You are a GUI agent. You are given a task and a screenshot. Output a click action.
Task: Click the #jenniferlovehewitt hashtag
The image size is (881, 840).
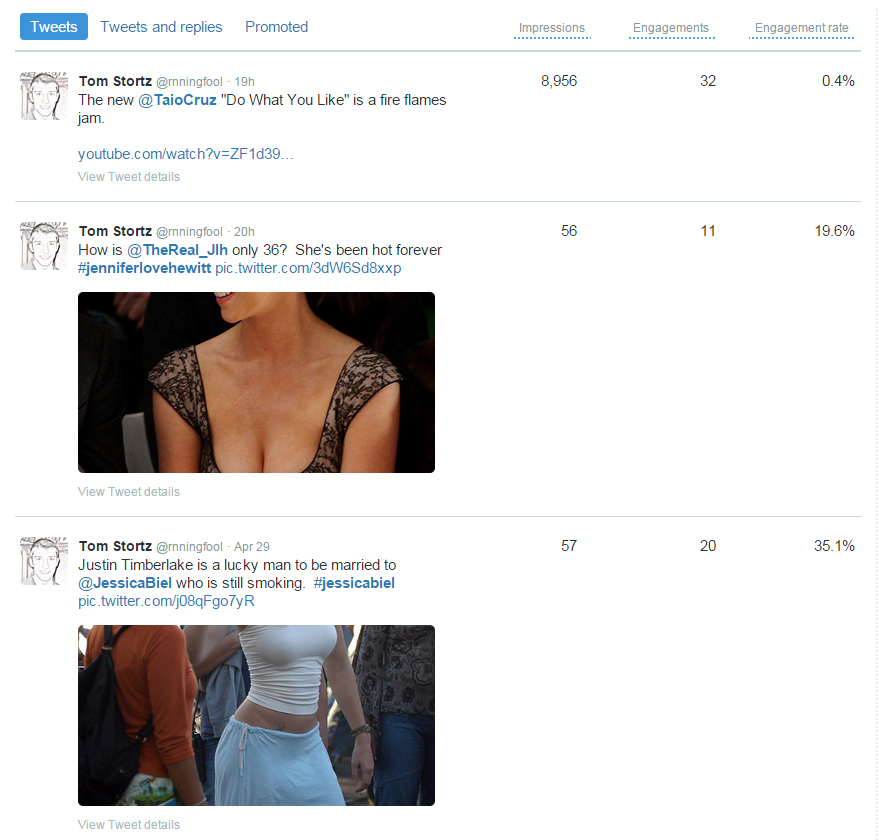tap(144, 268)
